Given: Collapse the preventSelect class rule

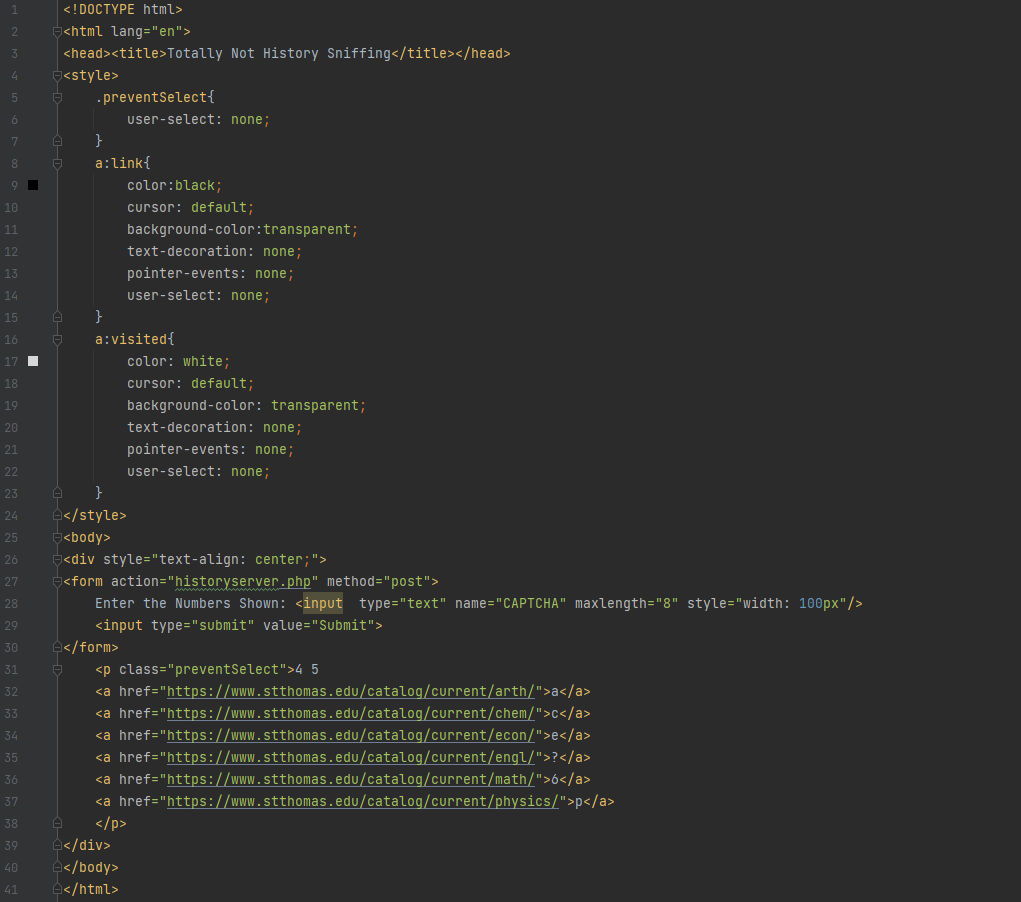Looking at the screenshot, I should (x=57, y=97).
